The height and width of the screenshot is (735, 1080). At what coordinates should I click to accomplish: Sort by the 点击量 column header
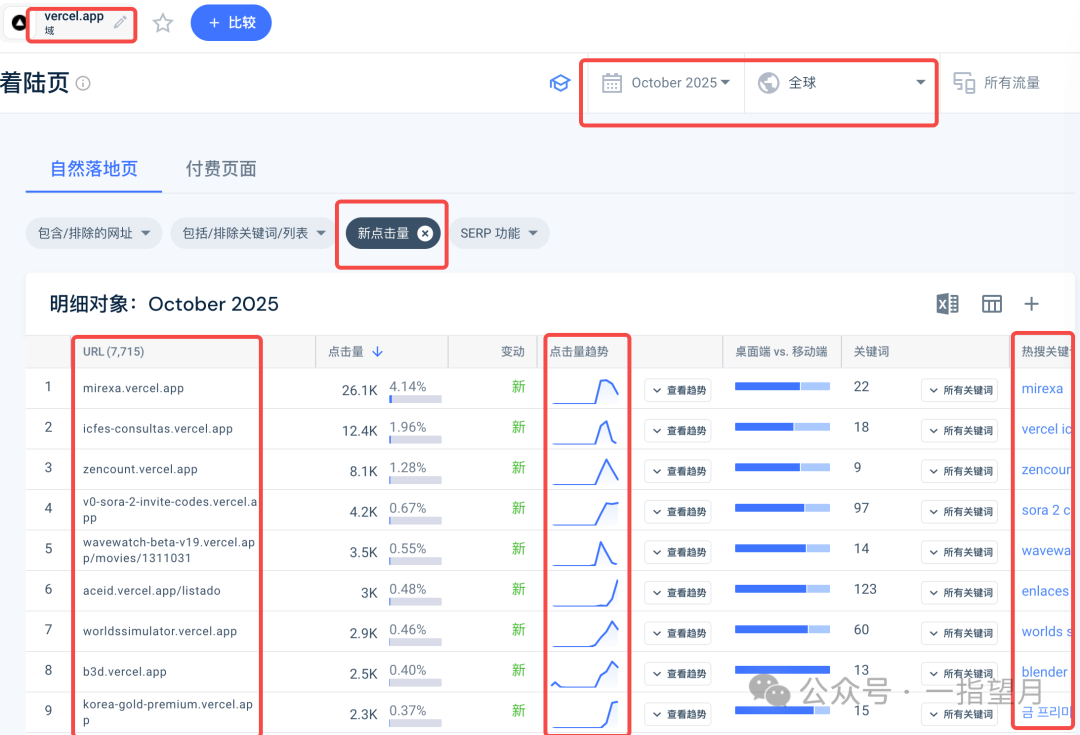tap(355, 352)
